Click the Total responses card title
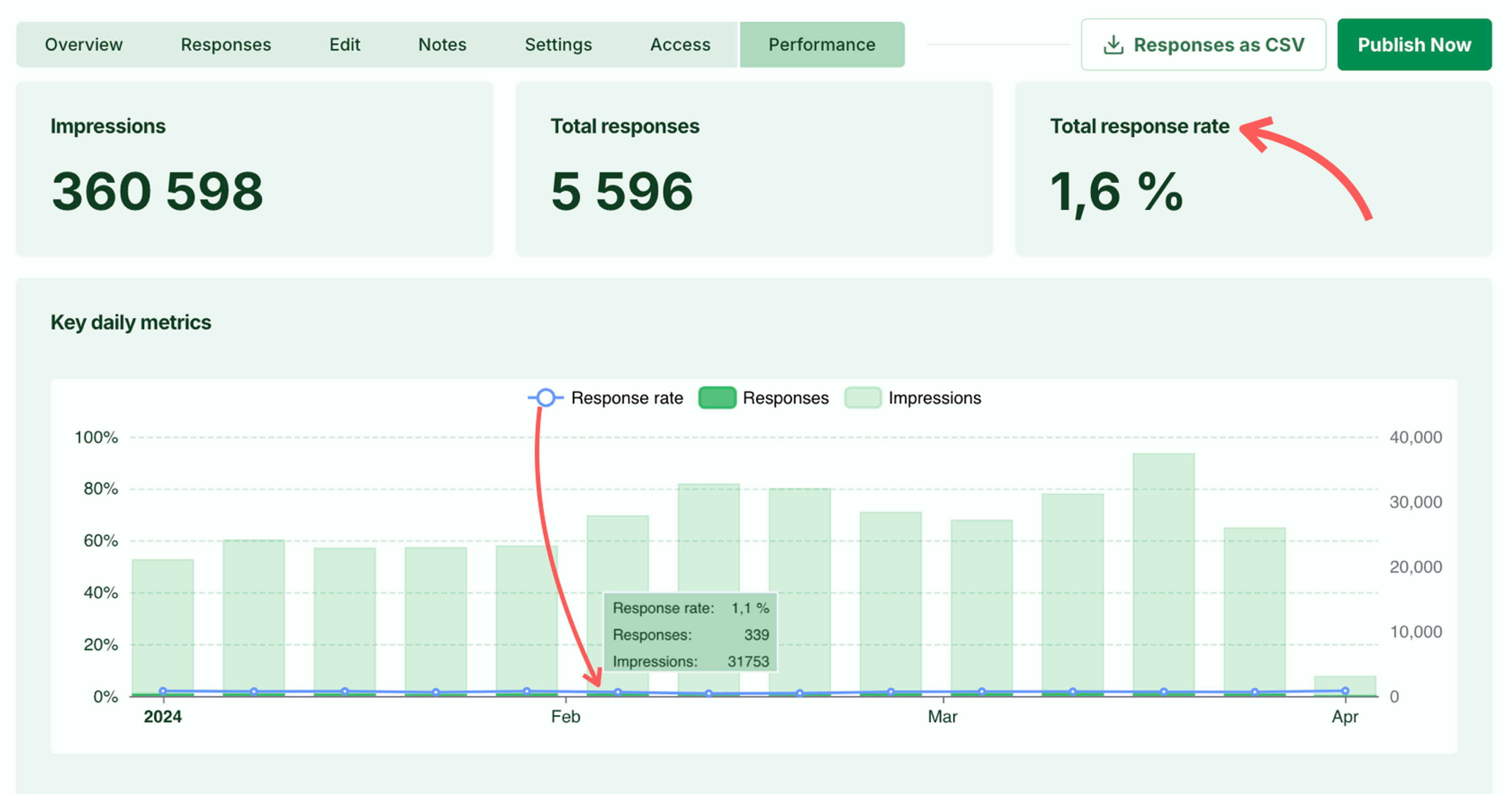Image resolution: width=1512 pixels, height=794 pixels. point(624,126)
